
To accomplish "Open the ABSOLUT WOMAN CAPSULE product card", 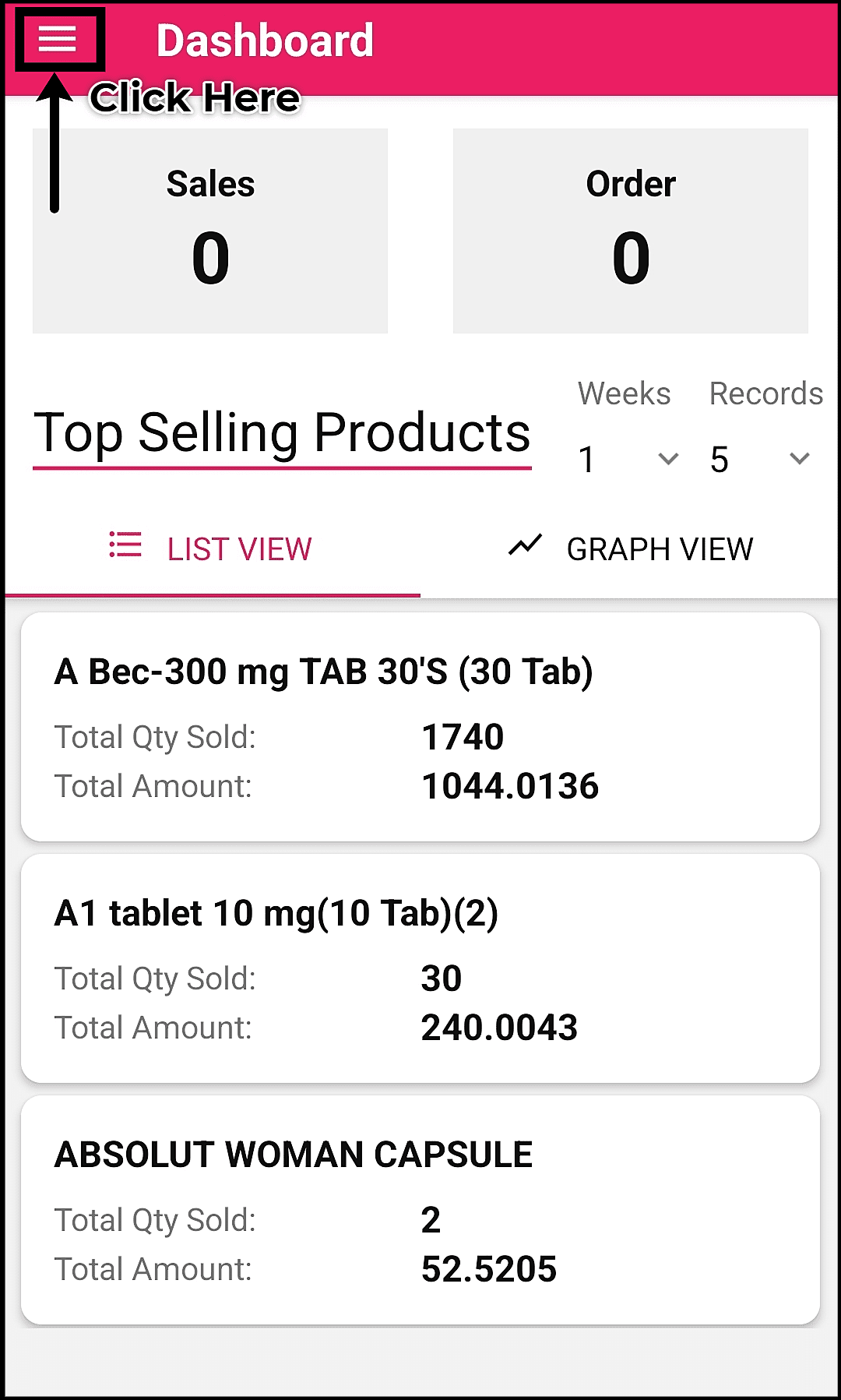I will click(x=420, y=1210).
